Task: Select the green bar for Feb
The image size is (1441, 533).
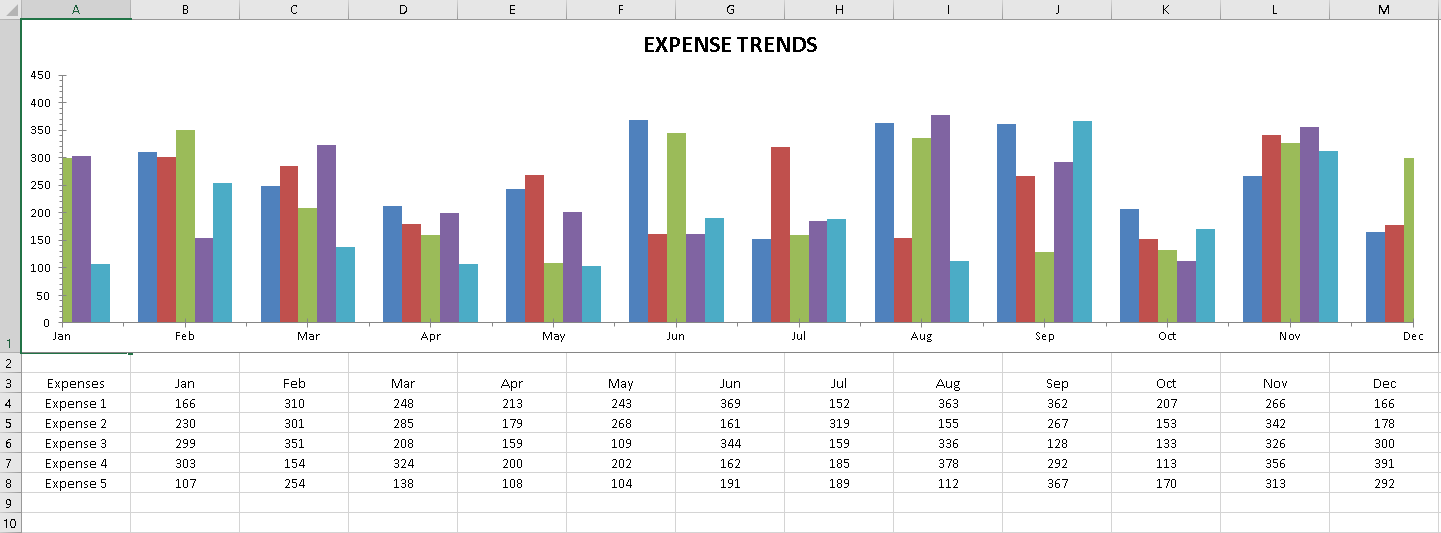Action: [x=185, y=226]
